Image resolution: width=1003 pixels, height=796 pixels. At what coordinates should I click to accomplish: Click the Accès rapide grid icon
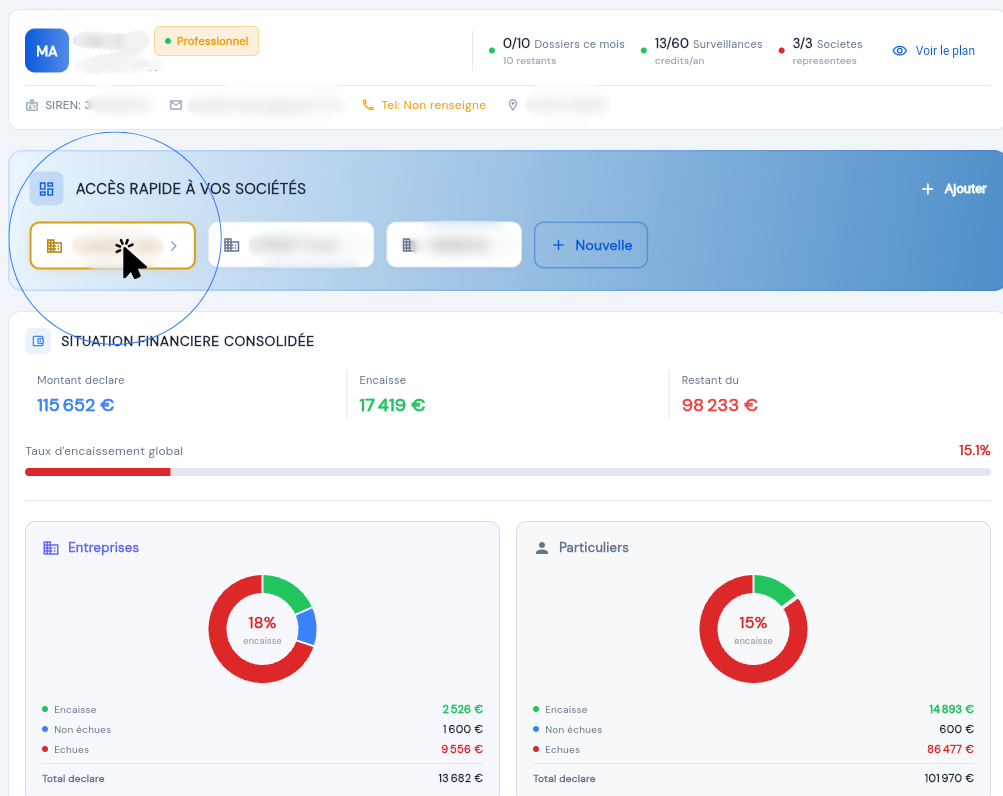[46, 189]
